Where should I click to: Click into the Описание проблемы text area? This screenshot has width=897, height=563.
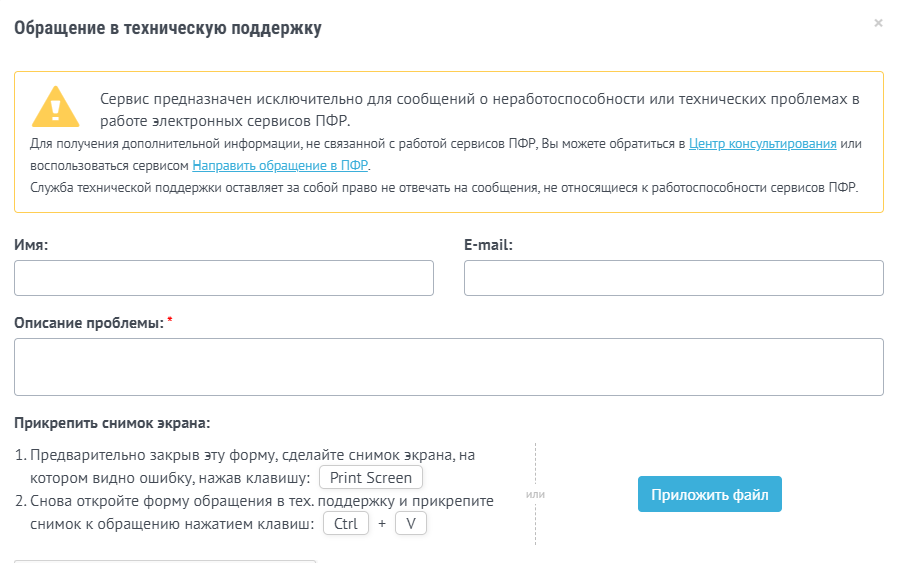(449, 367)
